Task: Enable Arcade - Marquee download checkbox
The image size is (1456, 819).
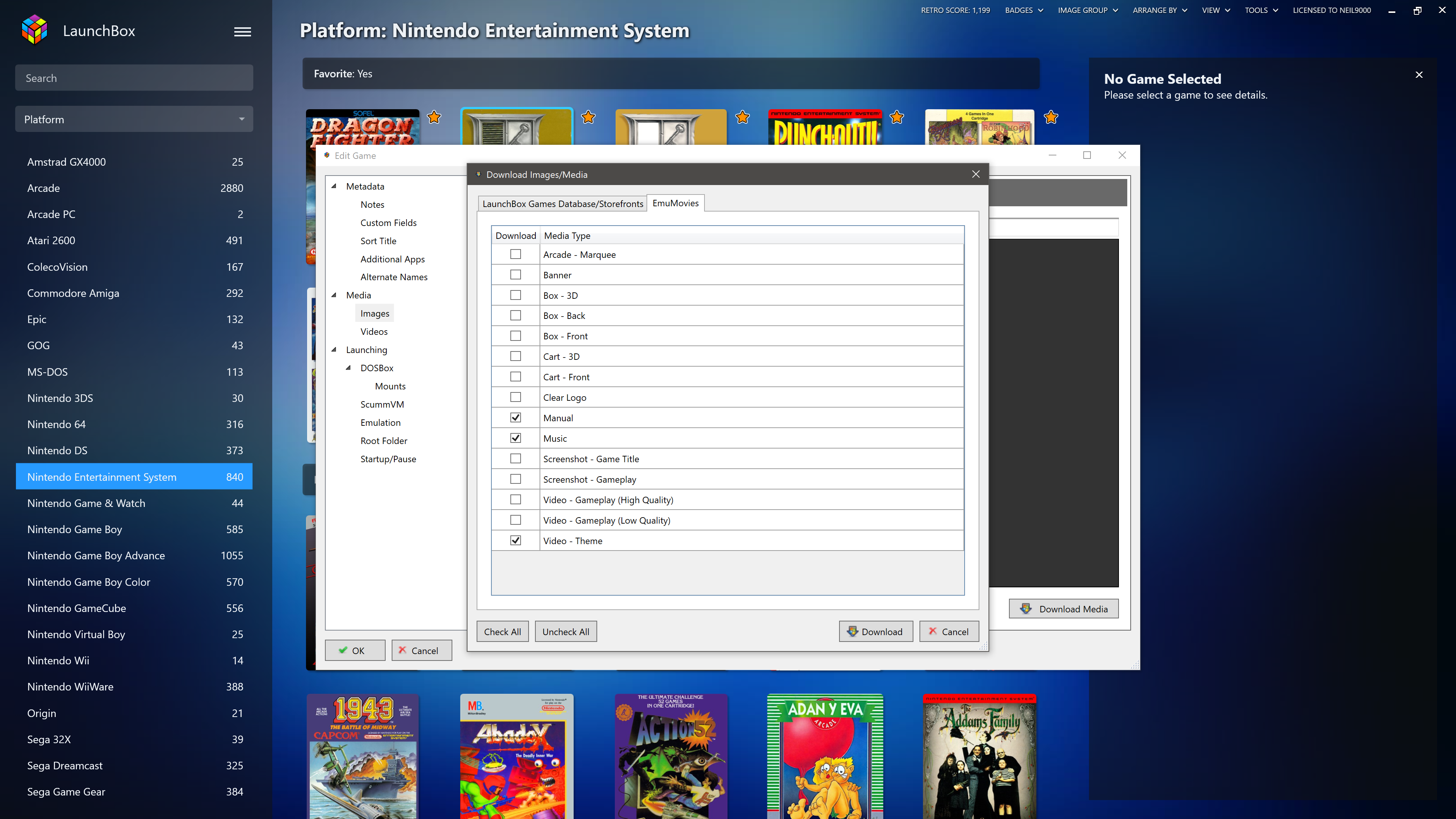Action: pyautogui.click(x=516, y=254)
